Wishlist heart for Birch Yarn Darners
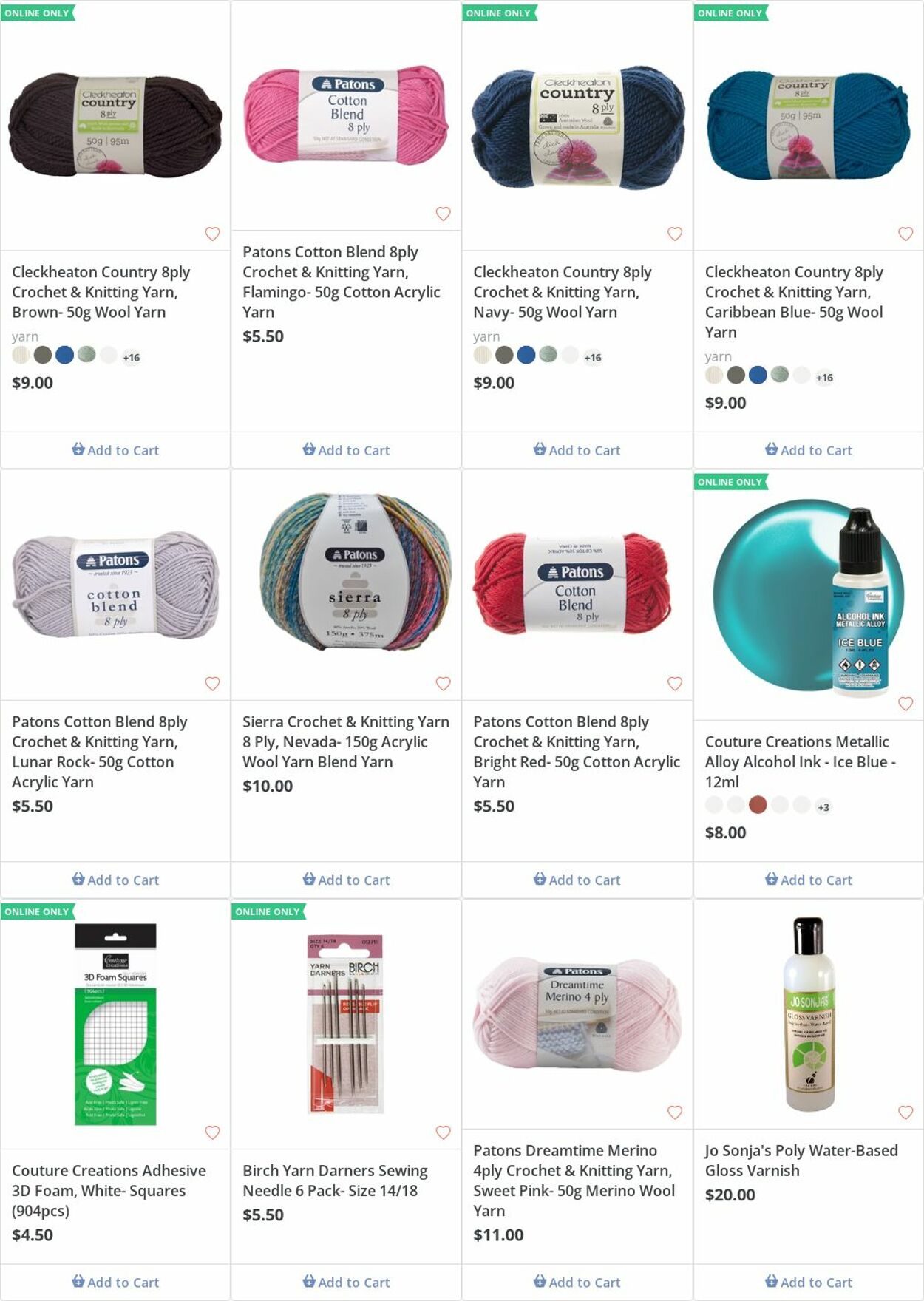This screenshot has width=924, height=1301. pyautogui.click(x=443, y=1132)
